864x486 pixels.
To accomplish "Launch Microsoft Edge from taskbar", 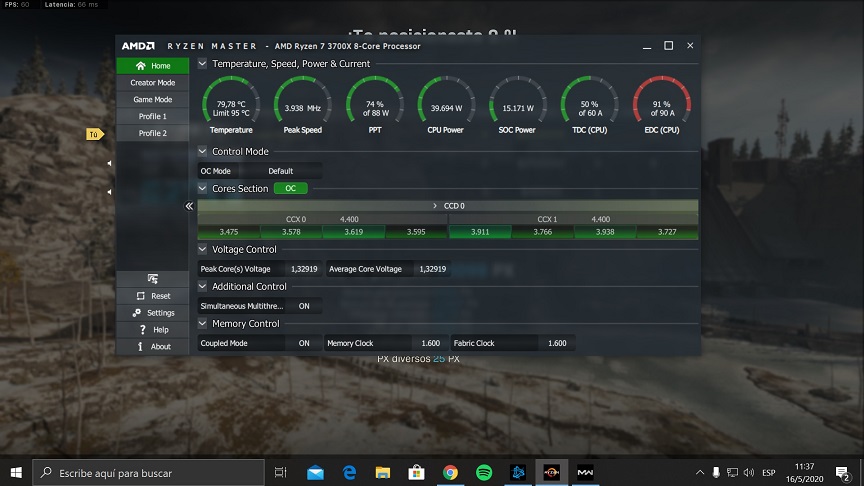I will coord(349,473).
